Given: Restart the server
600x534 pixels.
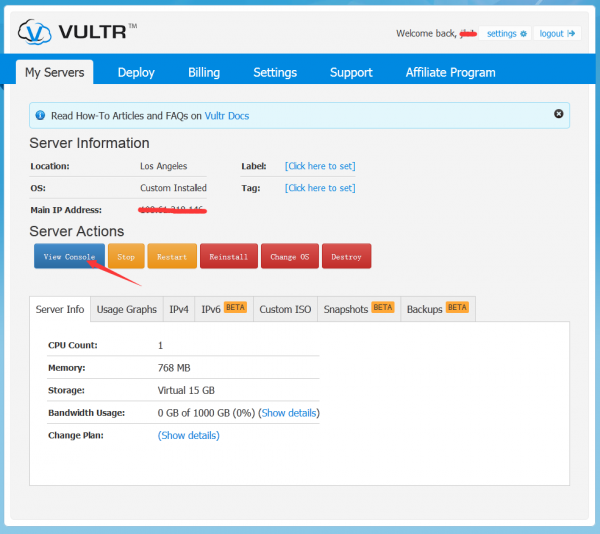Looking at the screenshot, I should click(x=172, y=256).
